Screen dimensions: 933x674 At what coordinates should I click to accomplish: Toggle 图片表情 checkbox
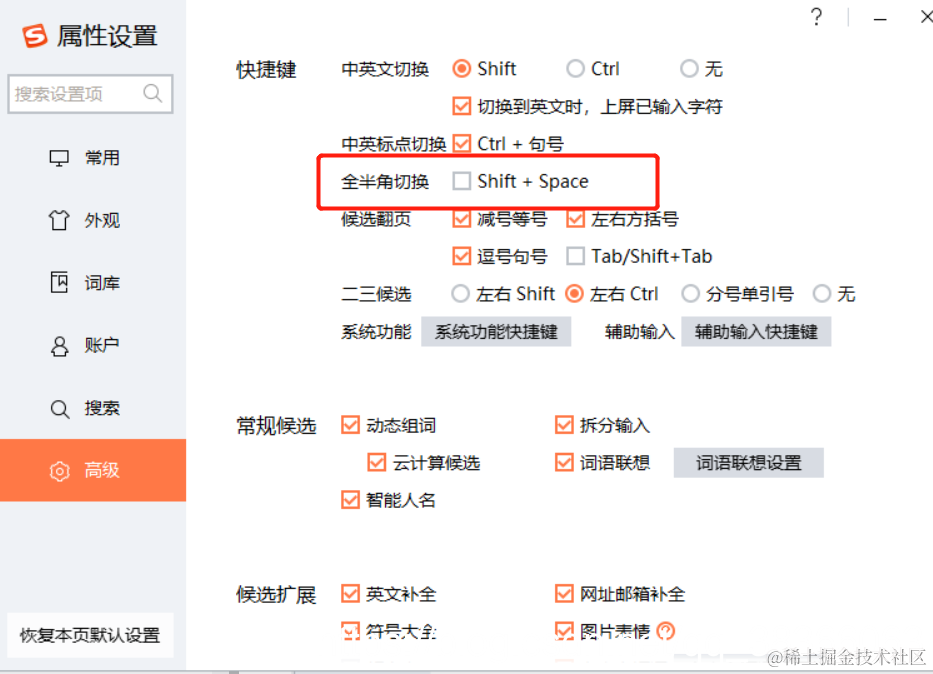(x=564, y=631)
